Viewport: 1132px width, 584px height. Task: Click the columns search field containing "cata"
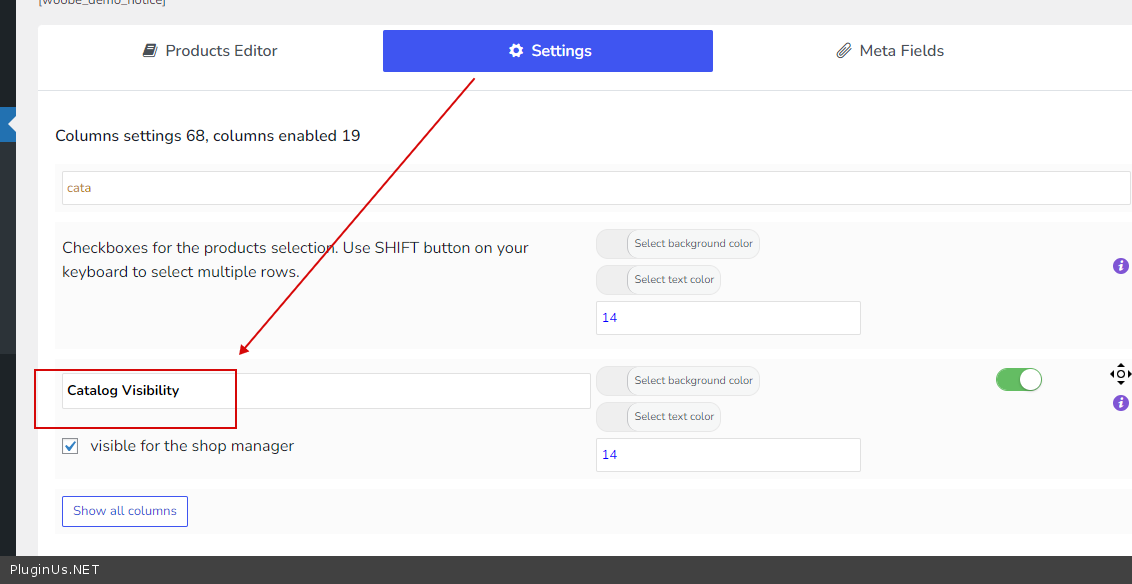[x=595, y=188]
